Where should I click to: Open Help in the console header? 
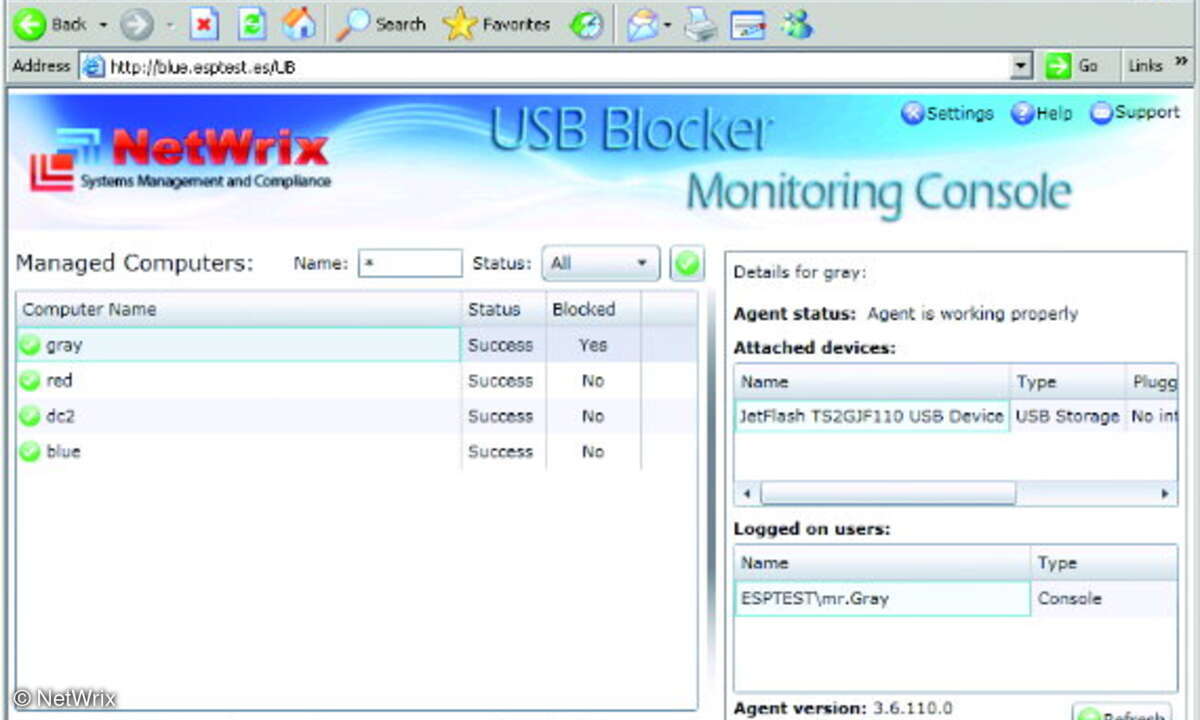click(1041, 113)
